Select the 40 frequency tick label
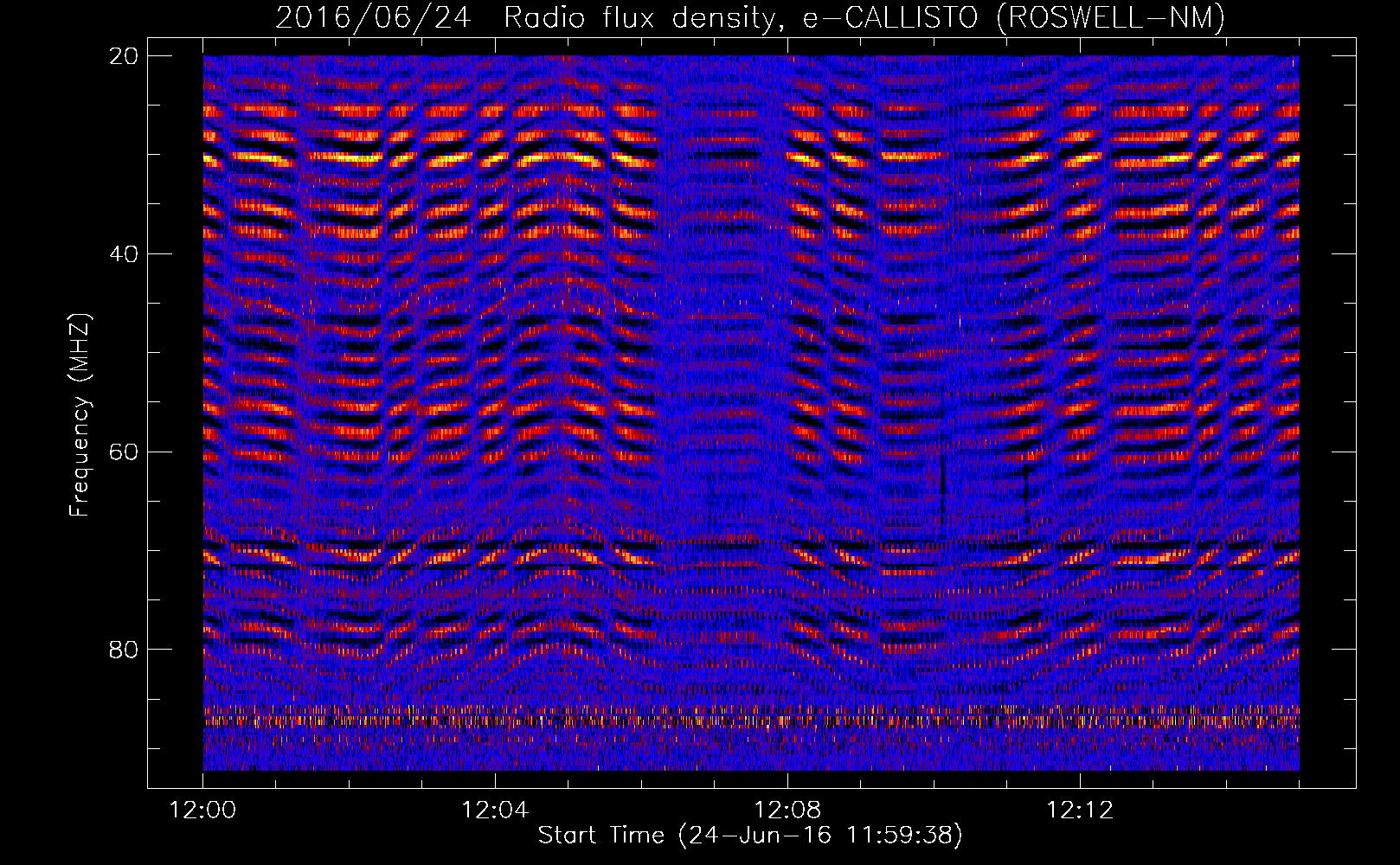1400x865 pixels. pyautogui.click(x=124, y=253)
